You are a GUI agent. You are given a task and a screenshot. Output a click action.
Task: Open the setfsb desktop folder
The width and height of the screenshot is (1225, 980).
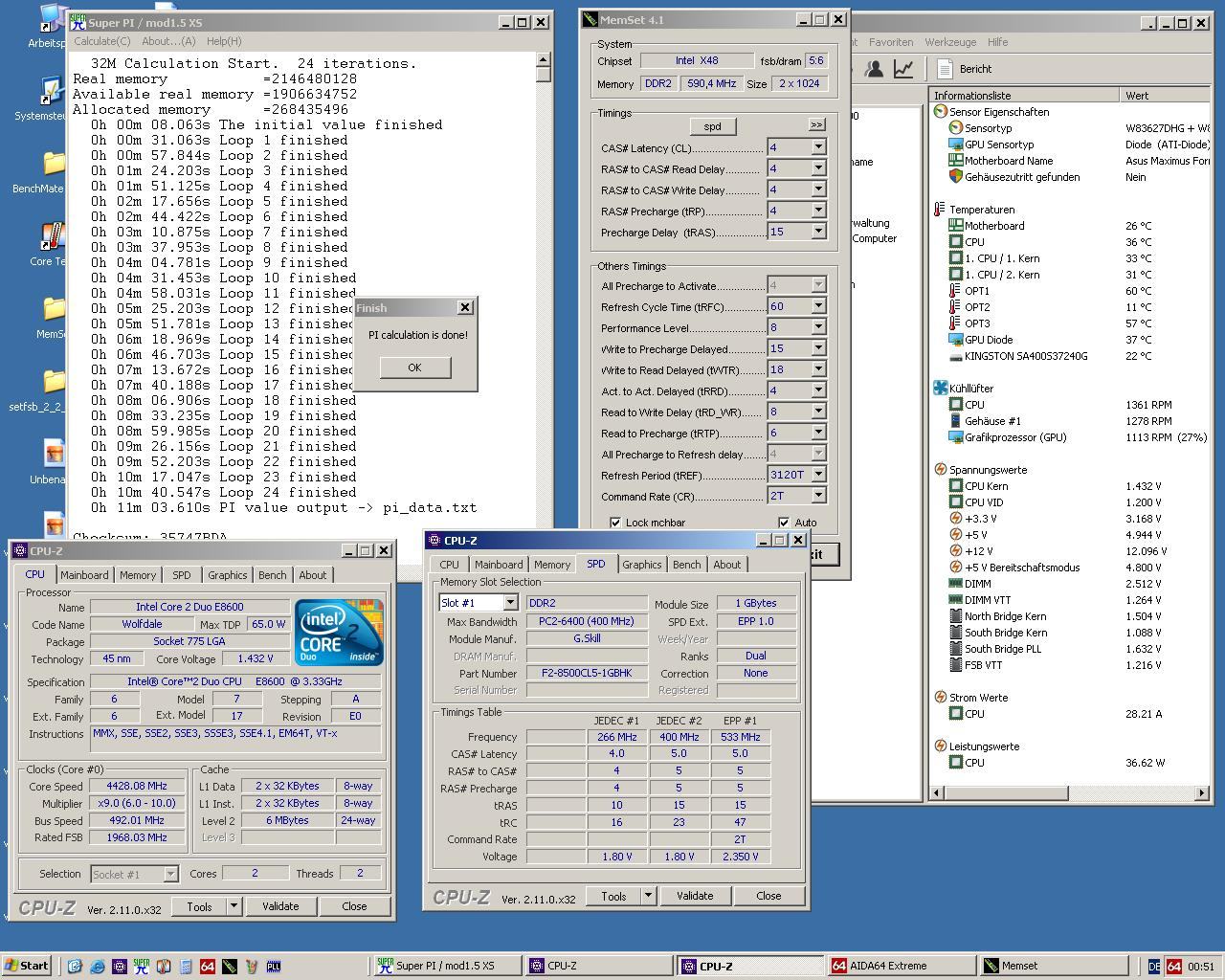(x=53, y=383)
